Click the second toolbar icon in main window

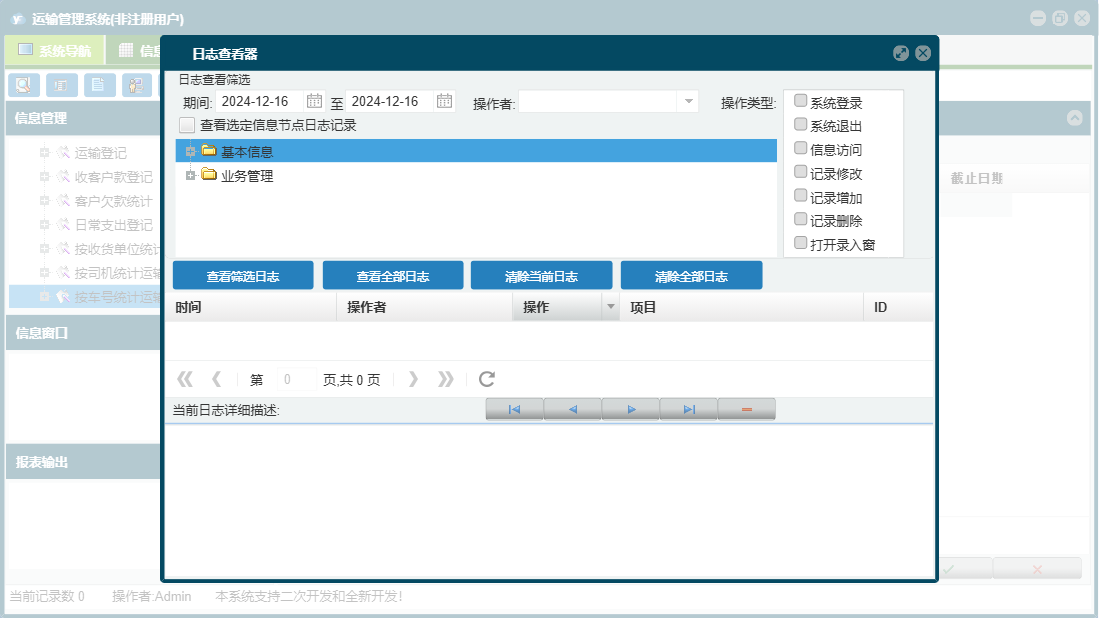[61, 85]
